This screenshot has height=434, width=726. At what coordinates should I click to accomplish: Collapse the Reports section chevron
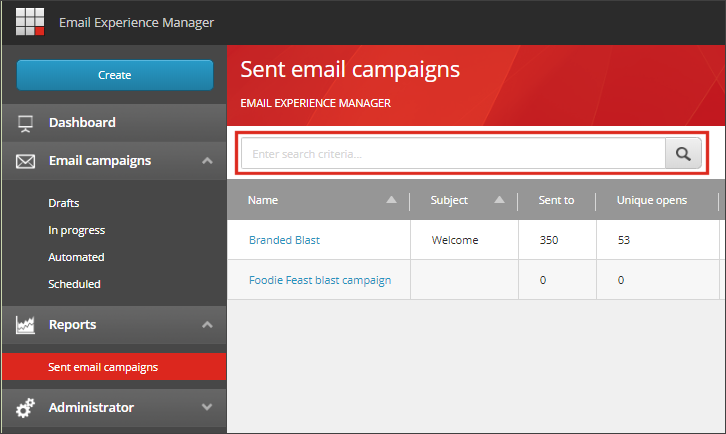click(207, 325)
